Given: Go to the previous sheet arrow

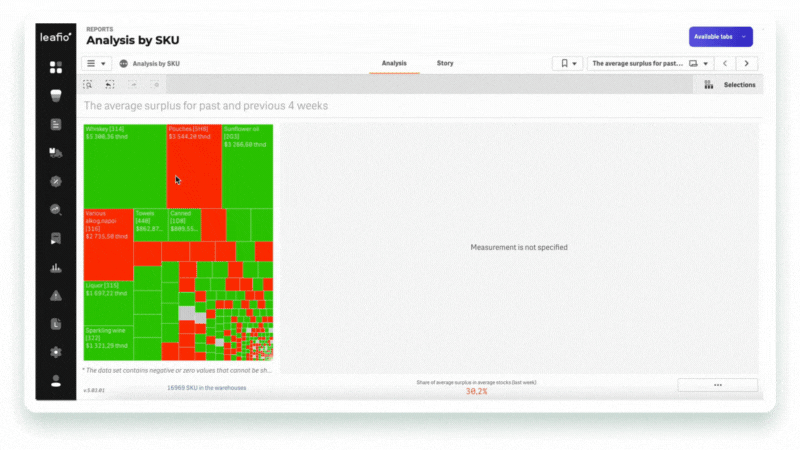Looking at the screenshot, I should point(725,63).
